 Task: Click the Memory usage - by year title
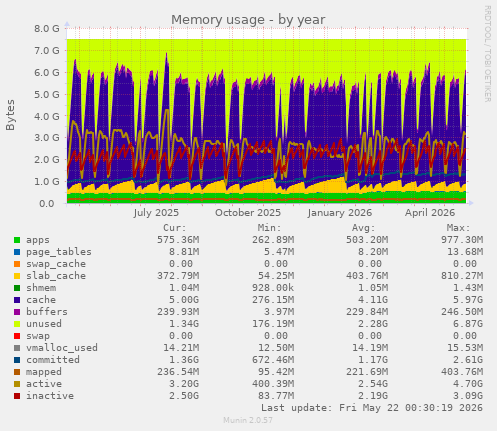(248, 19)
